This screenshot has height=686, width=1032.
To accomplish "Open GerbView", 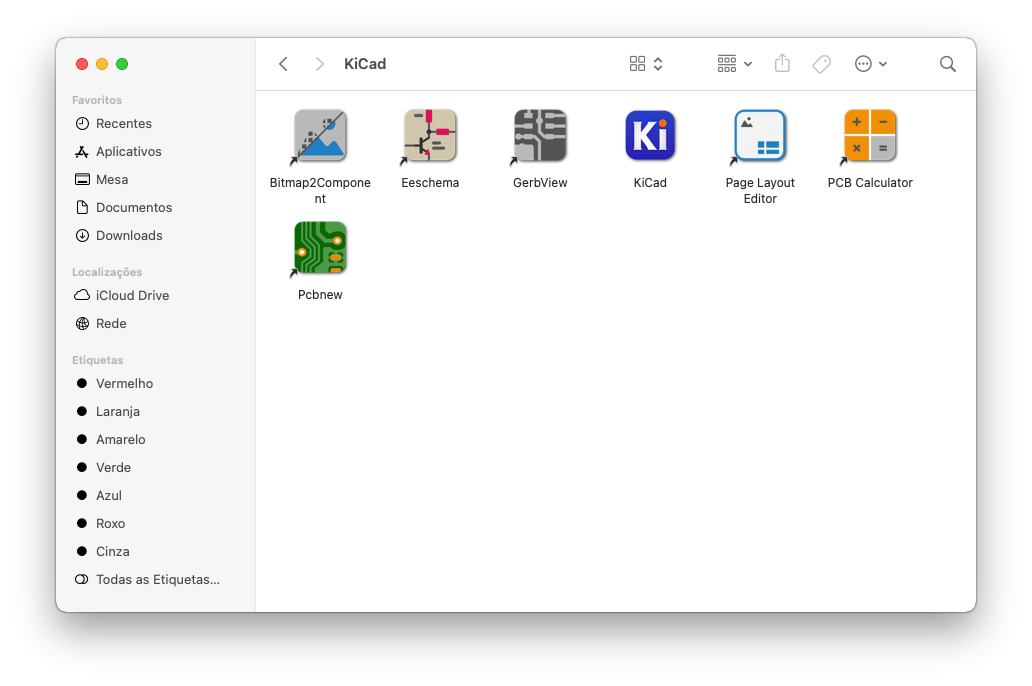I will pyautogui.click(x=540, y=135).
